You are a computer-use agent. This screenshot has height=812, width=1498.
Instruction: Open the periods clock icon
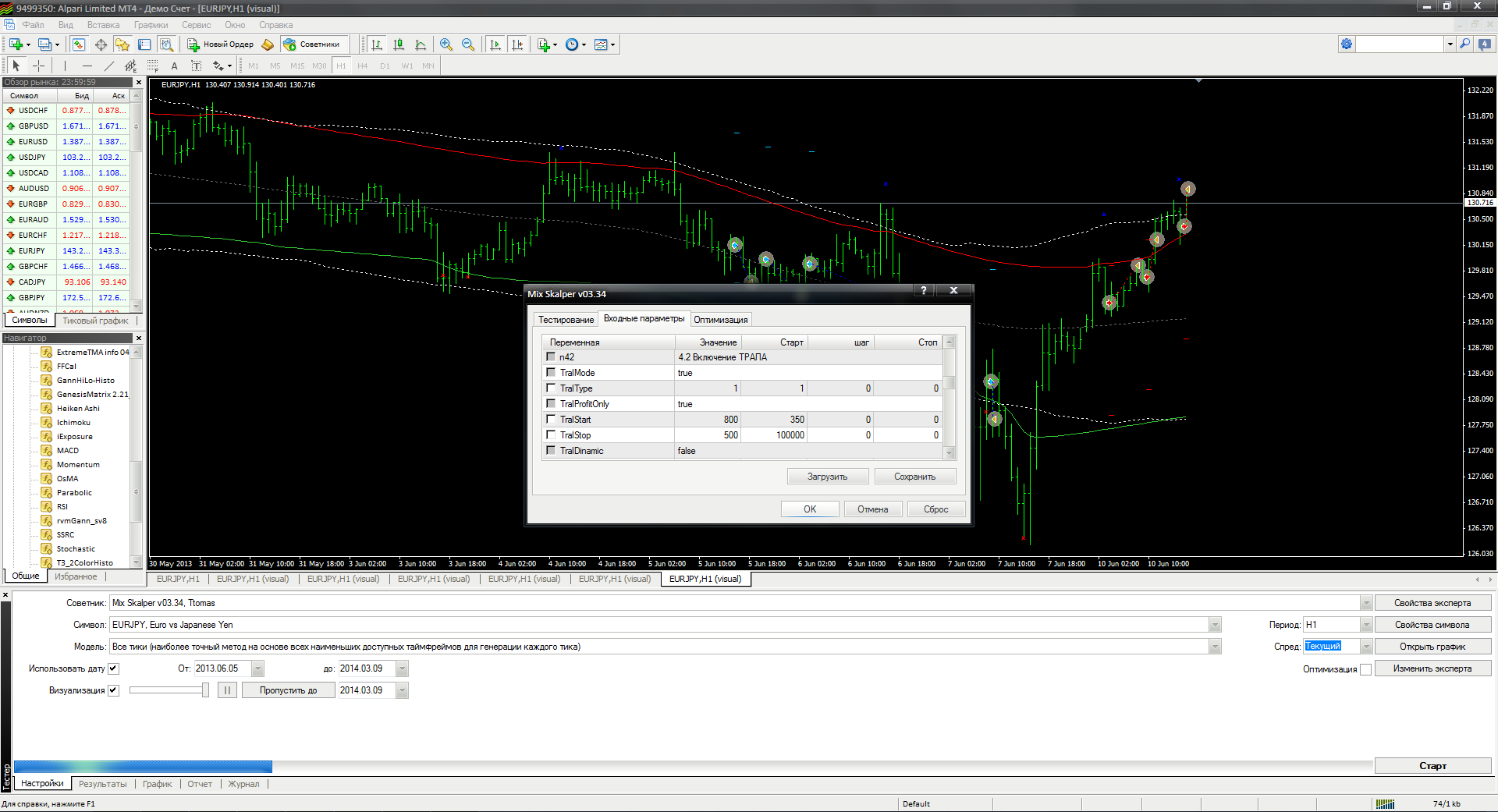tap(572, 44)
